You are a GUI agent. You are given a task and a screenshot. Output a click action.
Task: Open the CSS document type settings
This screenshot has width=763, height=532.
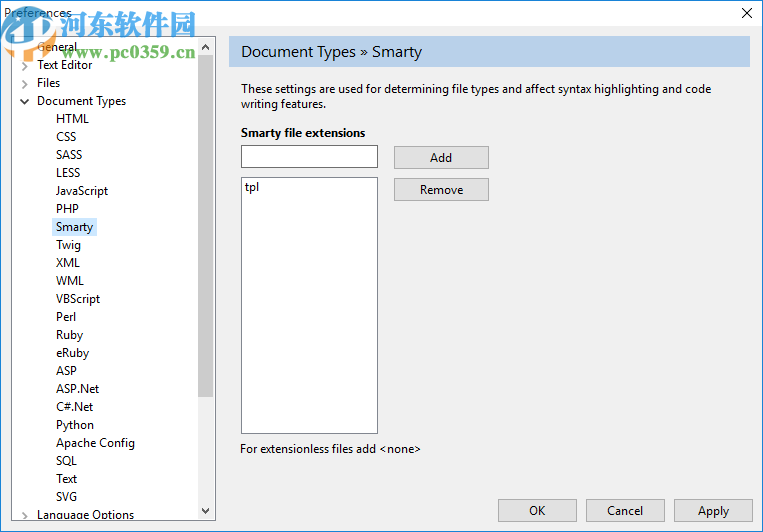[x=66, y=137]
